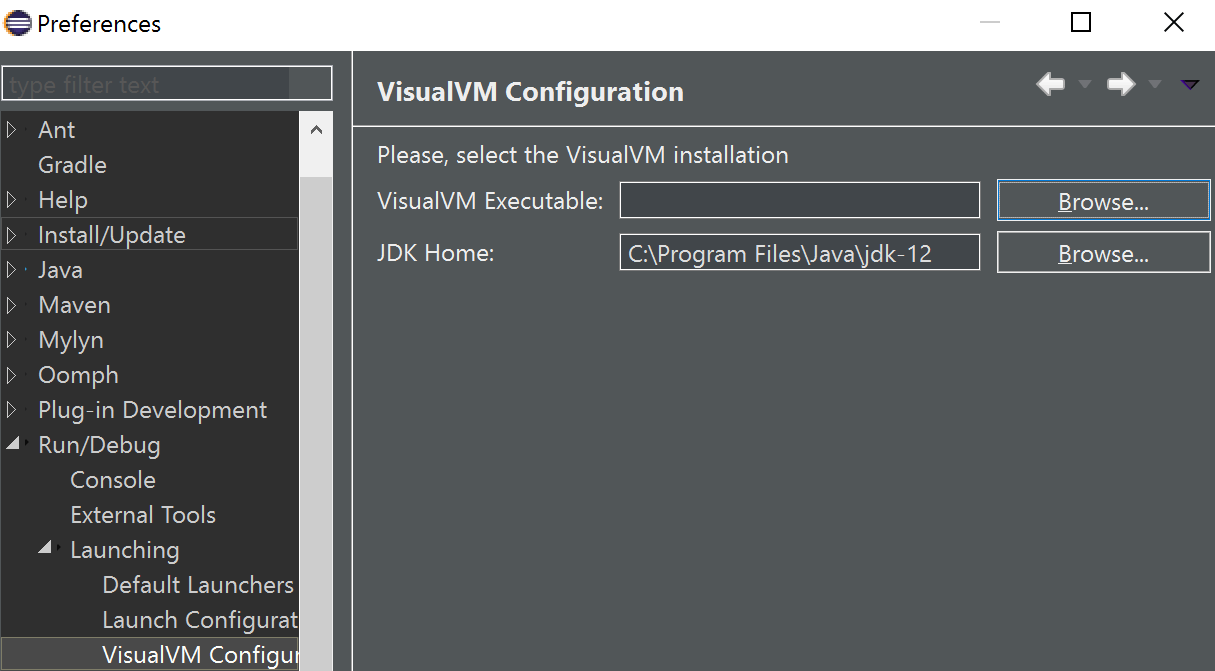Collapse the Run/Debug tree node
1215x671 pixels.
12,444
